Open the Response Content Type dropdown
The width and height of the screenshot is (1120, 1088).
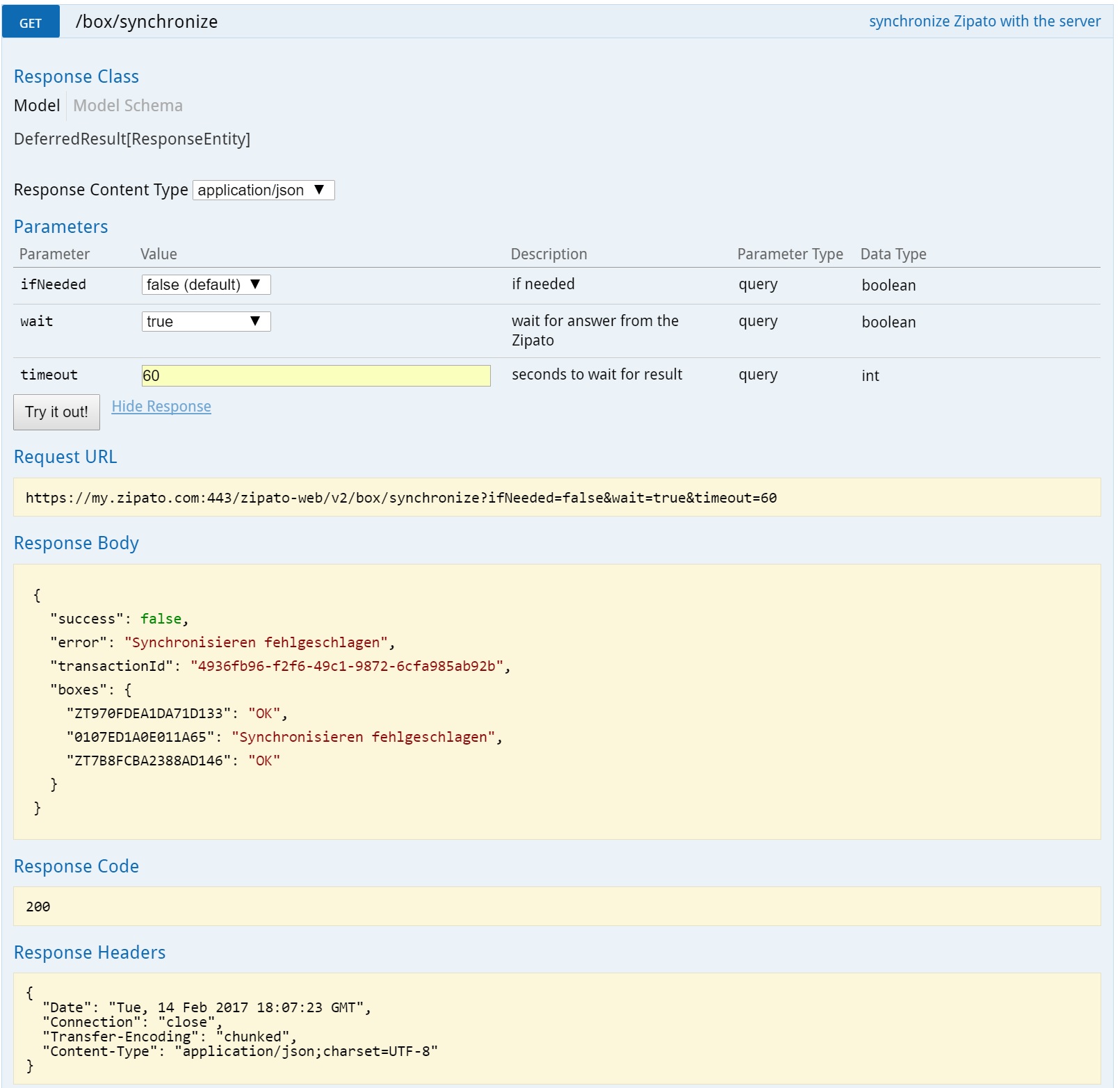263,190
